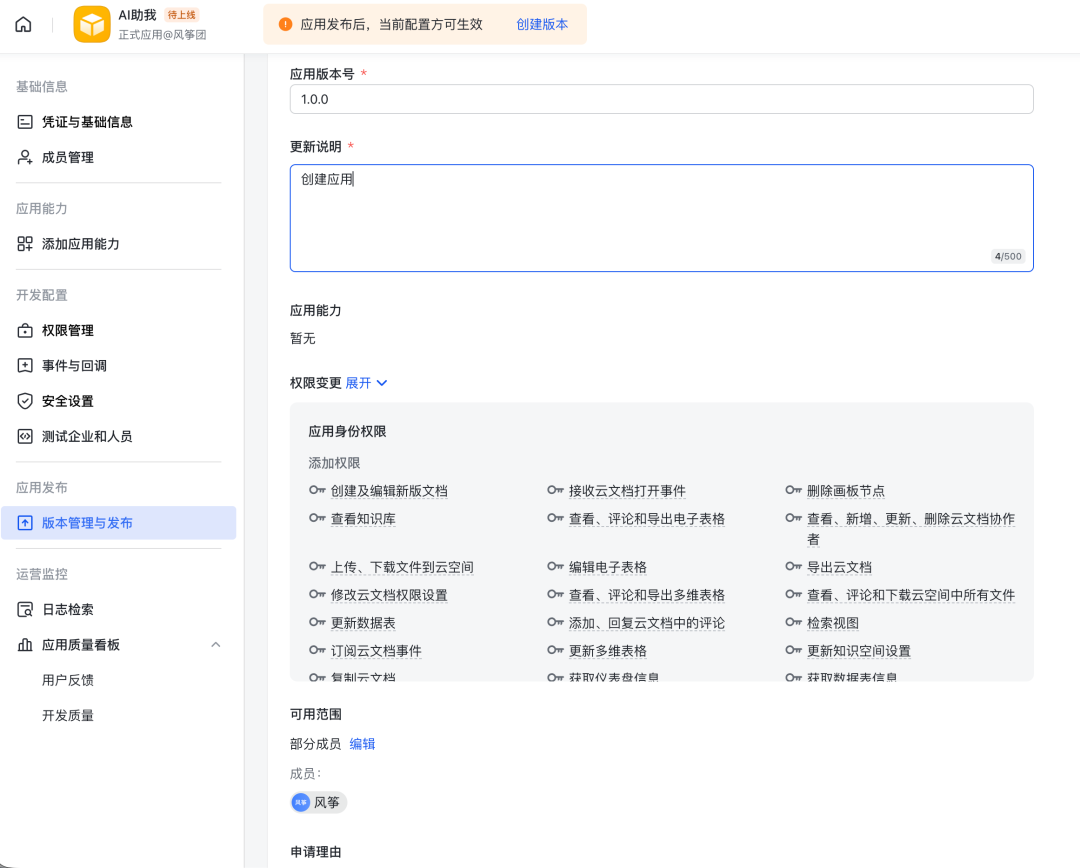Open the AI助我 app cube icon
This screenshot has width=1080, height=868.
tap(91, 22)
